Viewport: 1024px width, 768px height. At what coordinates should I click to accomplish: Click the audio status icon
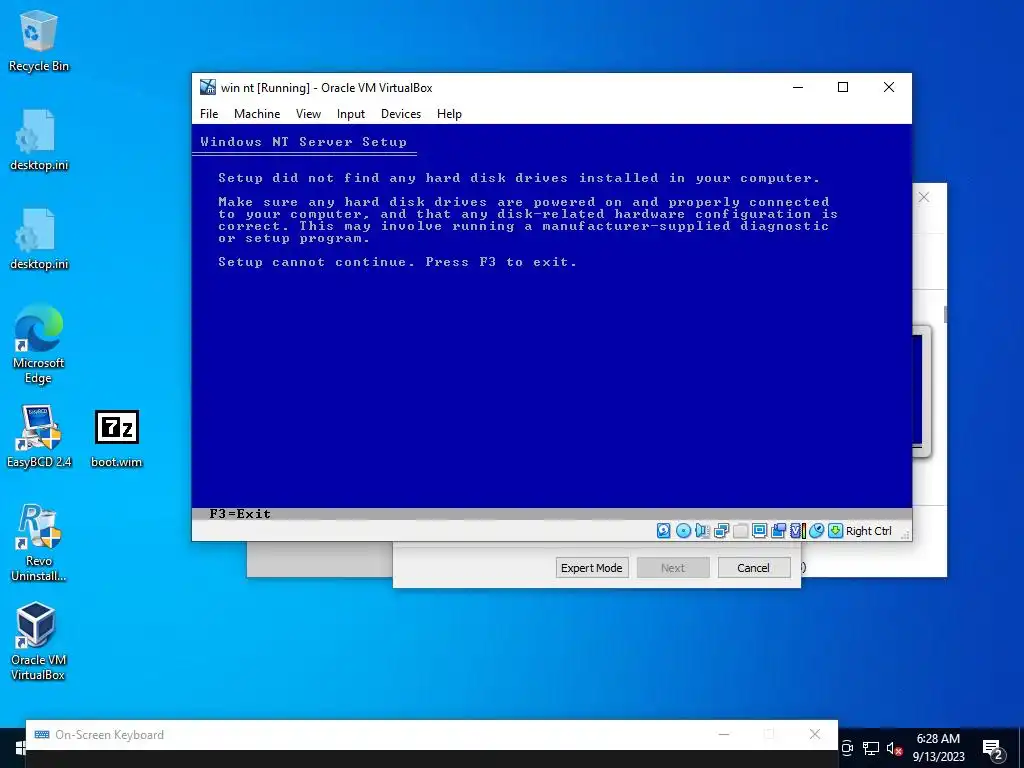tap(702, 531)
